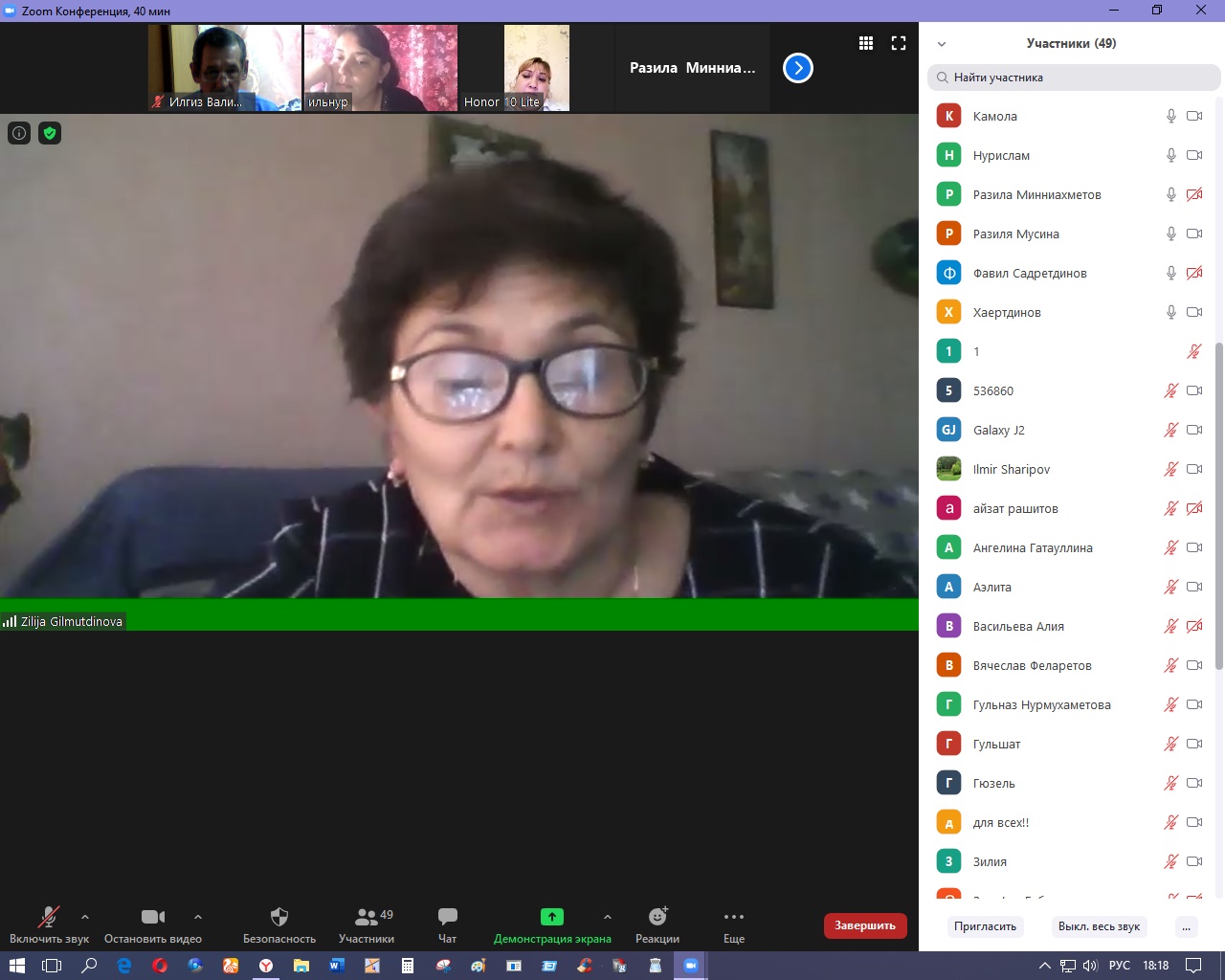Expand audio options arrow beside microphone
Screen dimensions: 1225x980
pos(85,917)
